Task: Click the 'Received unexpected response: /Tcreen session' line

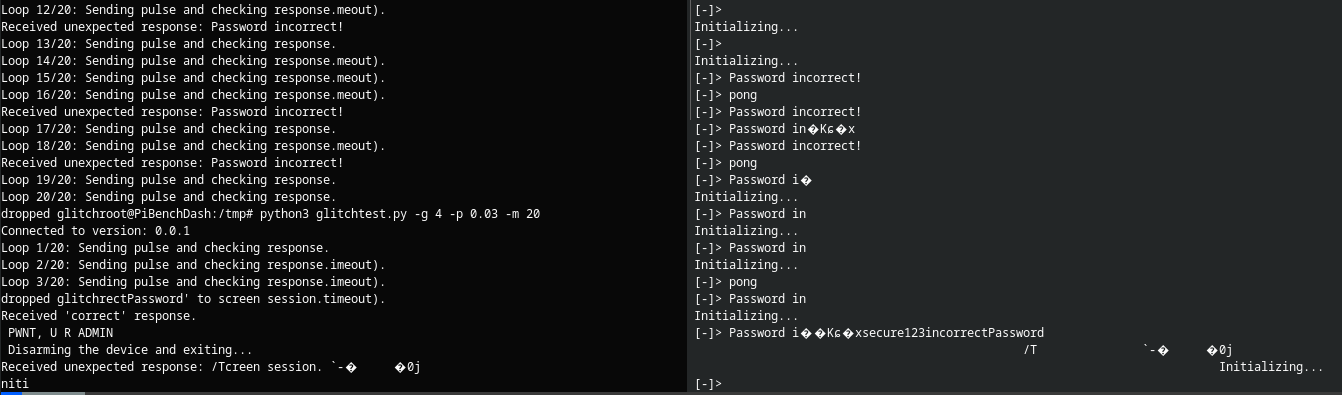Action: tap(210, 367)
